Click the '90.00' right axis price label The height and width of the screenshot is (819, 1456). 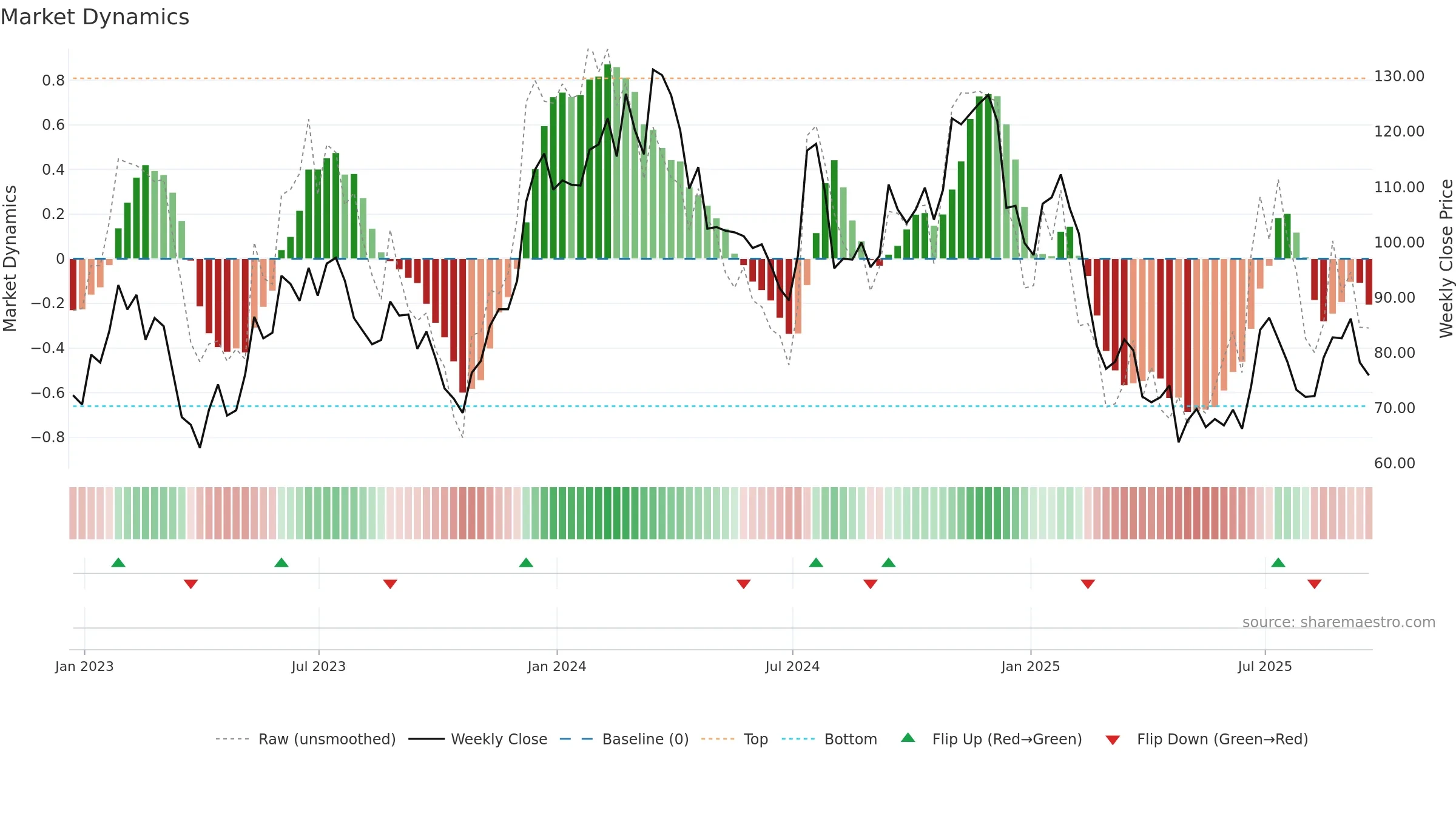point(1395,298)
